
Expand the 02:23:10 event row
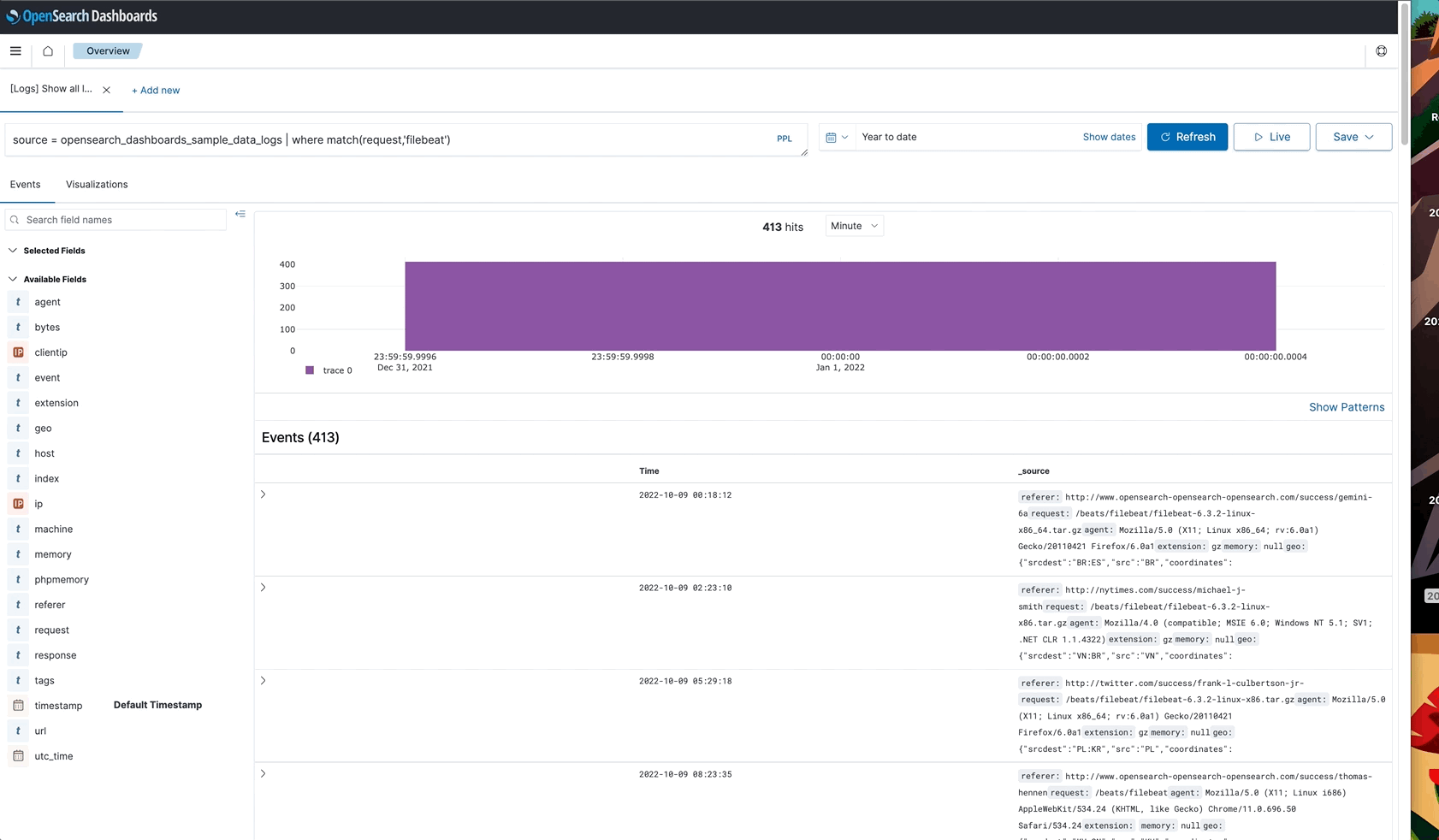(x=264, y=588)
